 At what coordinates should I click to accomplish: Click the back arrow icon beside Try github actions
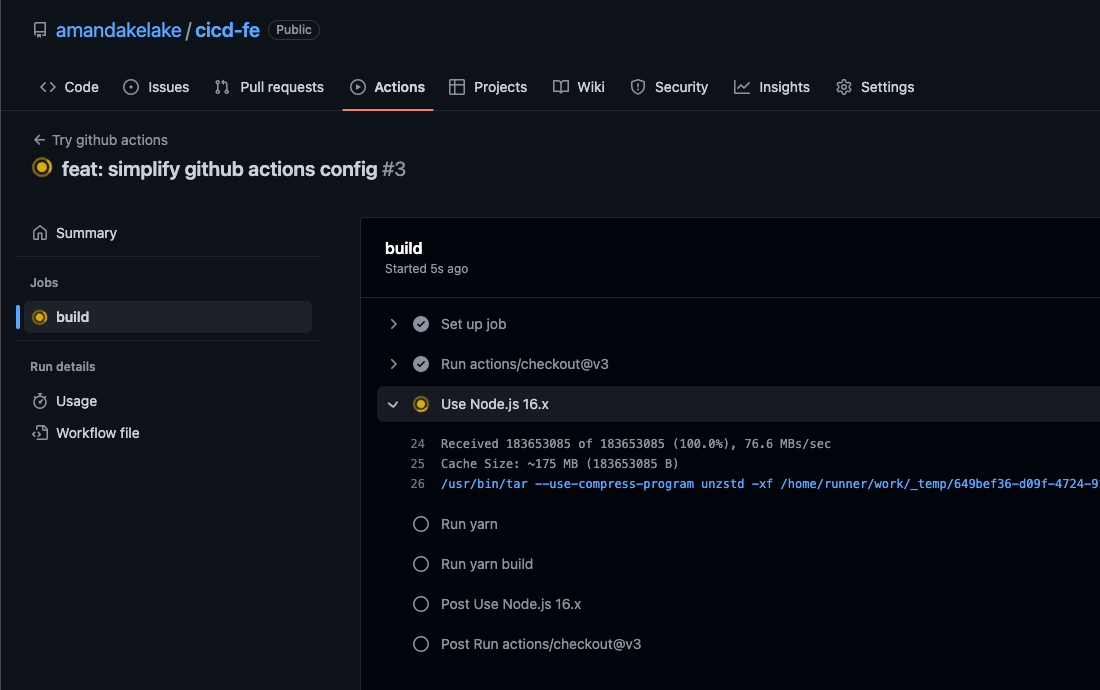pyautogui.click(x=39, y=140)
